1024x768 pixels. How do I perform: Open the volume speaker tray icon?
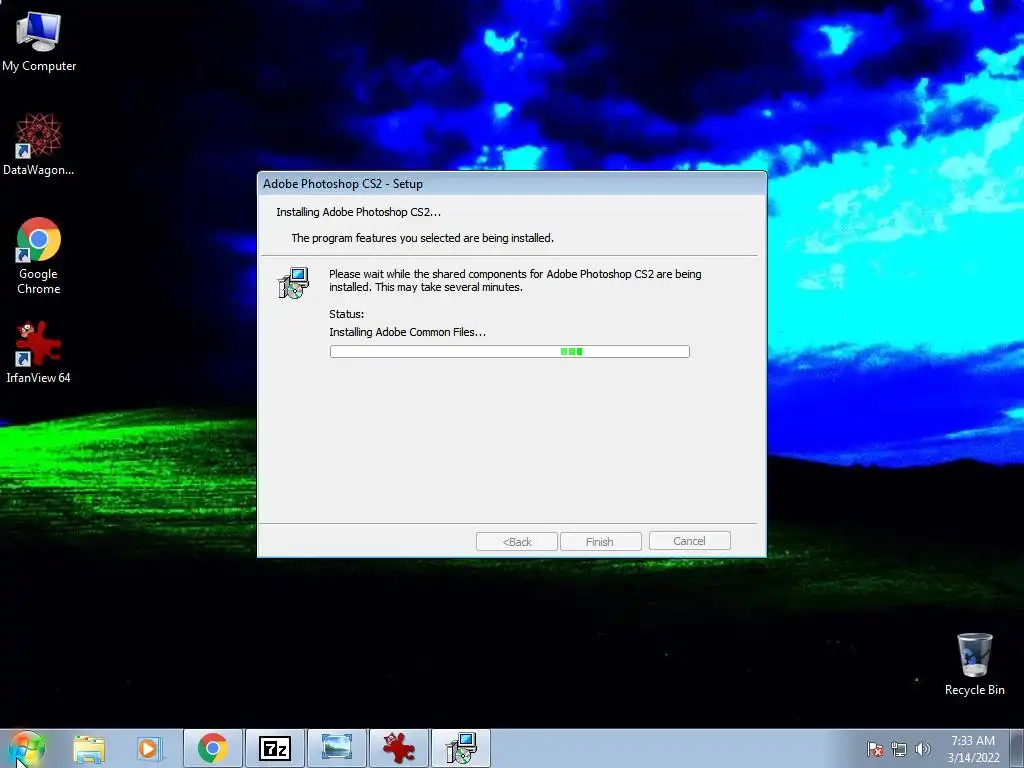tap(922, 749)
